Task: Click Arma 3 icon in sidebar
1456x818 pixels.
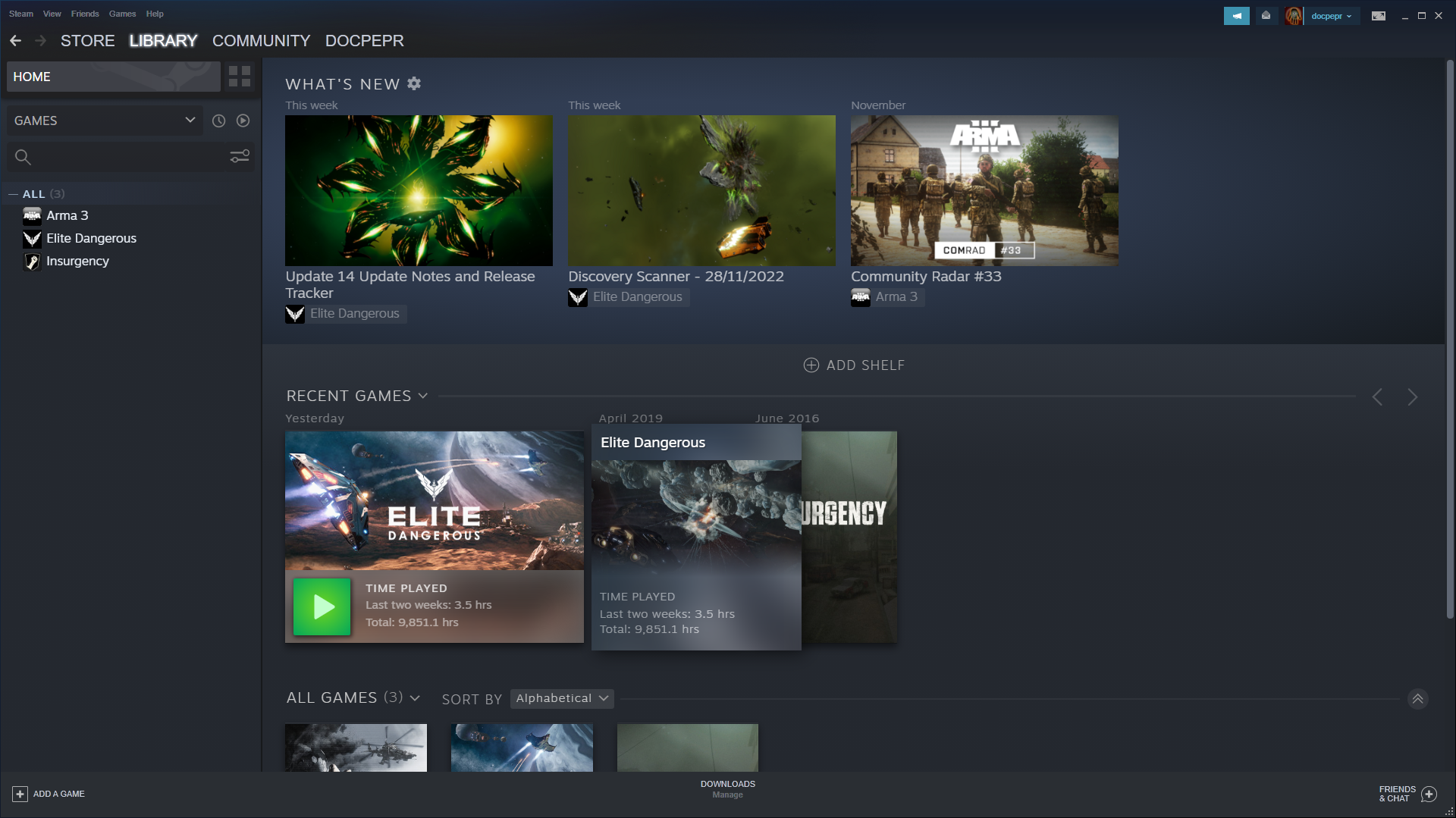Action: point(32,216)
